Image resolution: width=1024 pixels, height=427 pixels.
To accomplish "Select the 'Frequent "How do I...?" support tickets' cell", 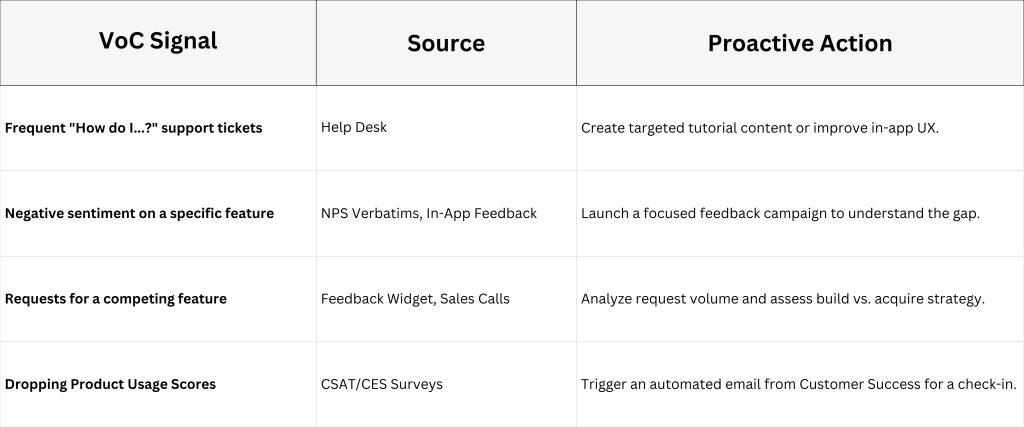I will (x=134, y=128).
